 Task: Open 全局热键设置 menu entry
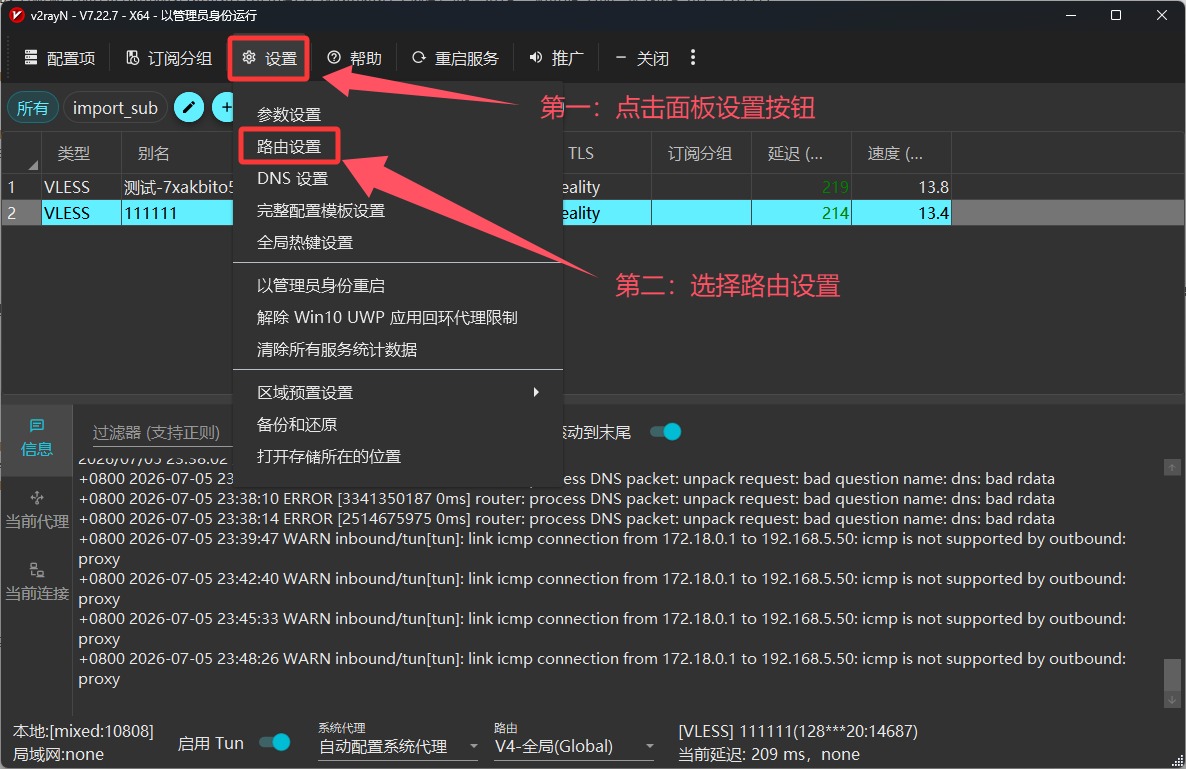pos(304,243)
